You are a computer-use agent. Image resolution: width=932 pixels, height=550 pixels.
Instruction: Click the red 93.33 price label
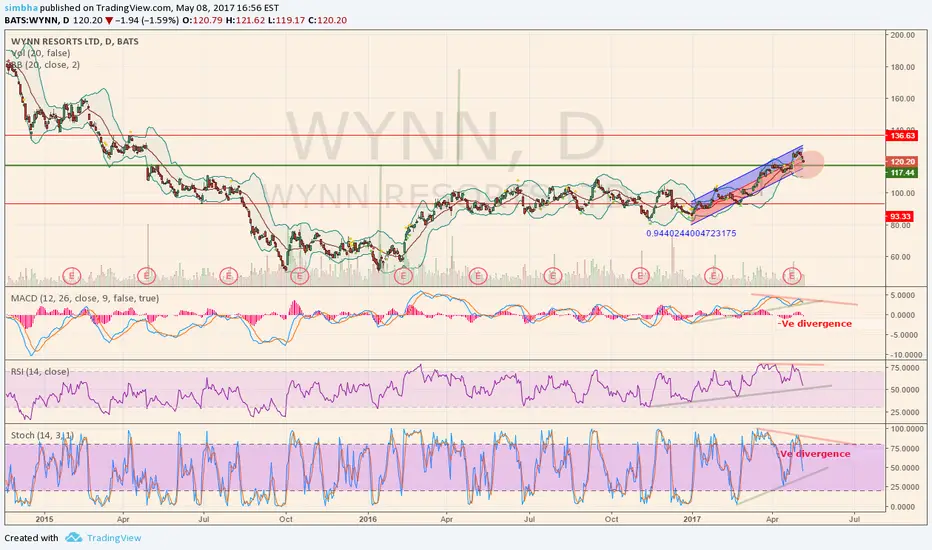click(900, 216)
